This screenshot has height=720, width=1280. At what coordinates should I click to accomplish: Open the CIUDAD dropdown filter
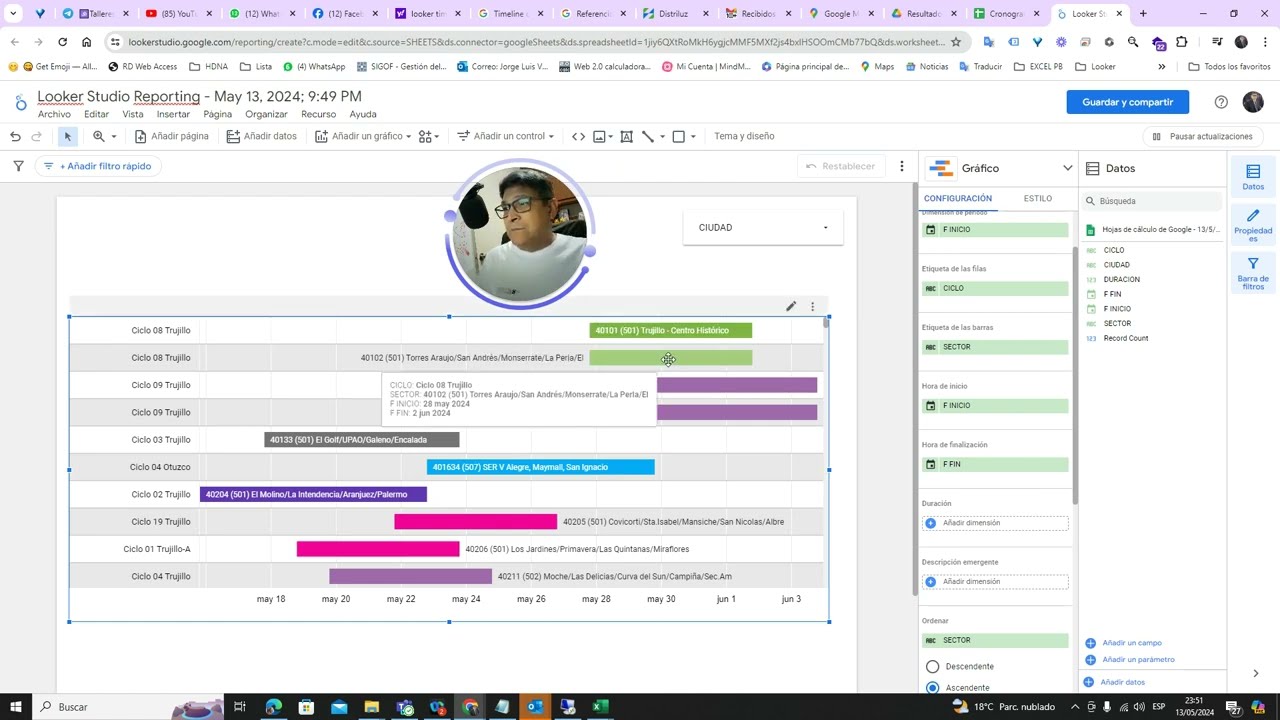click(x=763, y=228)
